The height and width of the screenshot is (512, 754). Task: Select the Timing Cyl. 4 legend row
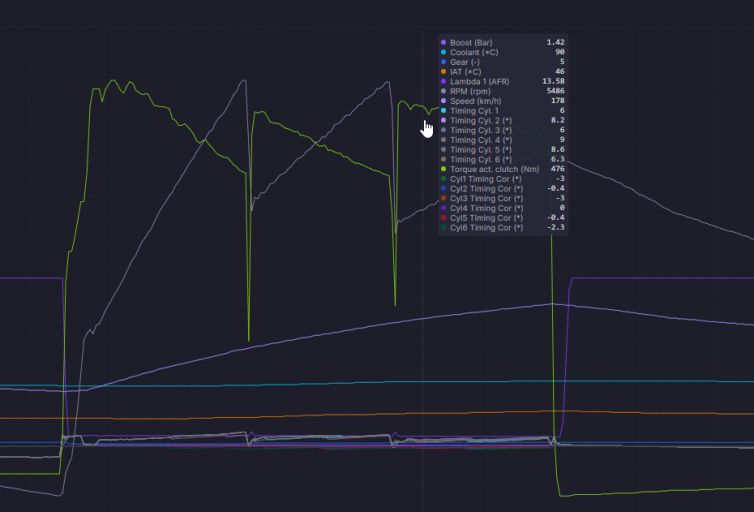(503, 140)
